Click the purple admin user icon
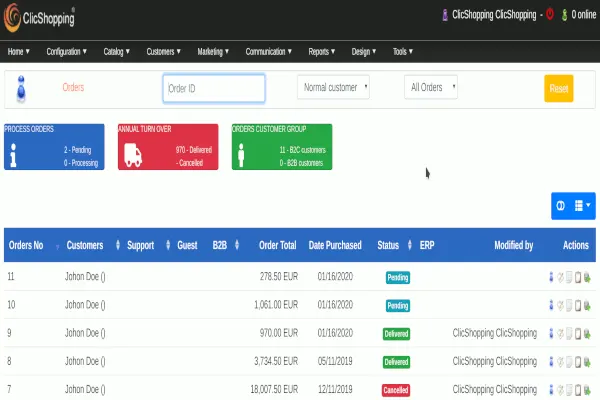The image size is (600, 400). (444, 15)
